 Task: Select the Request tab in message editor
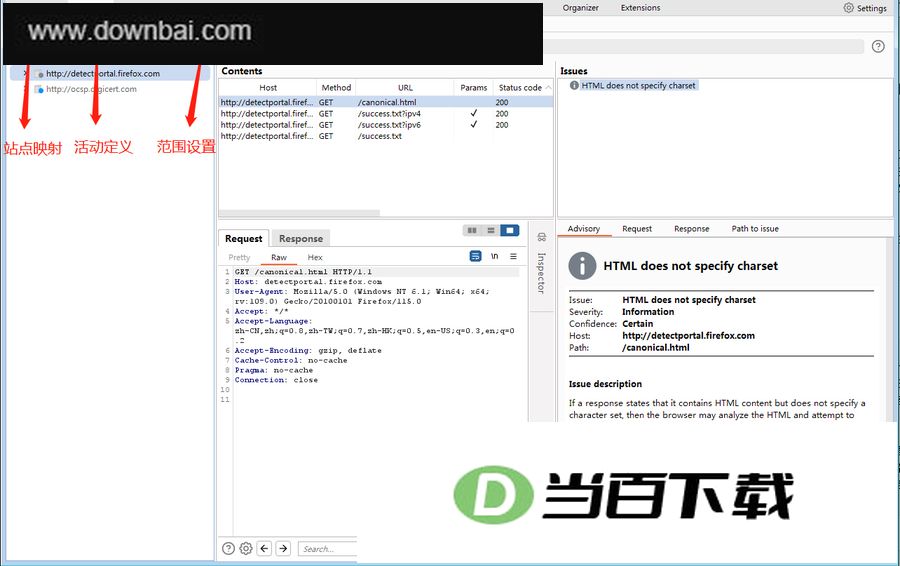243,238
